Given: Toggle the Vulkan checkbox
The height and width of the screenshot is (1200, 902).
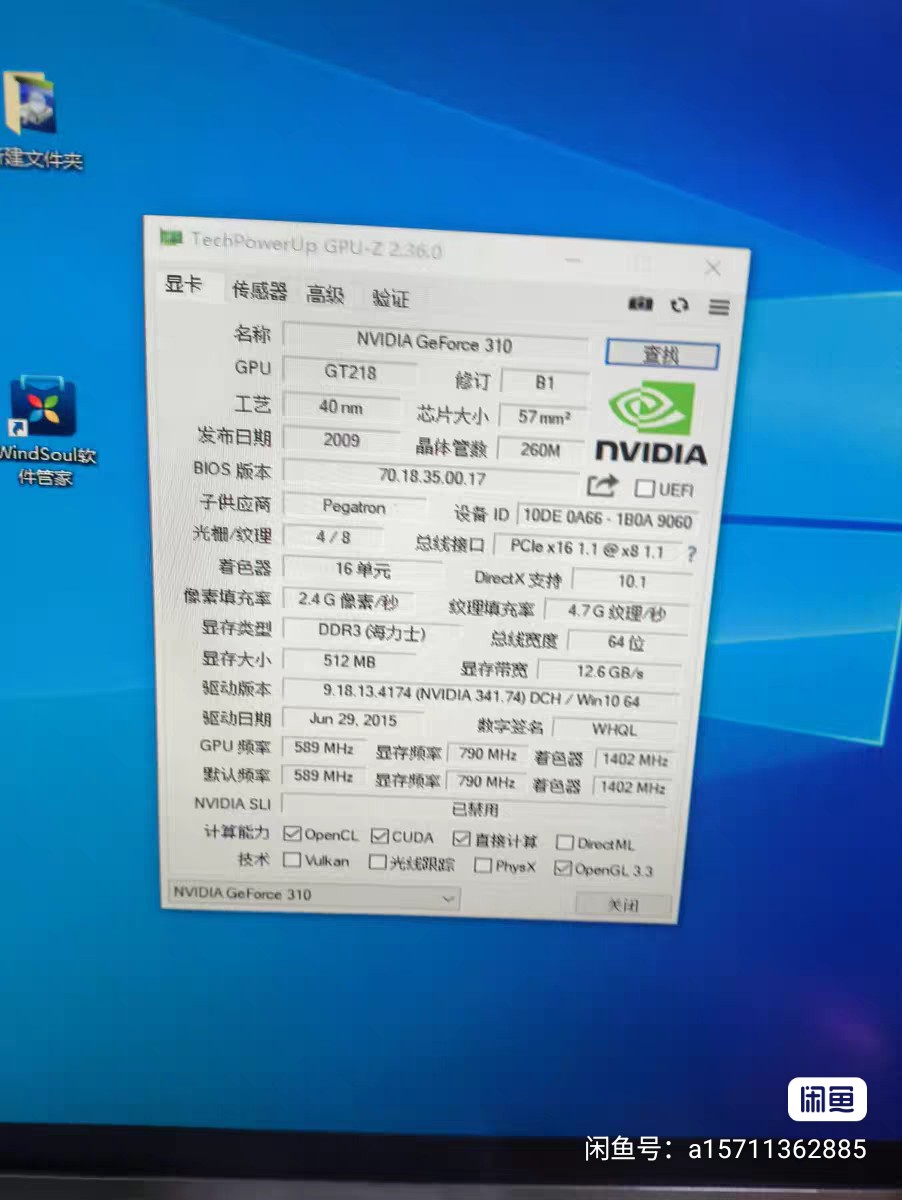Looking at the screenshot, I should [292, 859].
